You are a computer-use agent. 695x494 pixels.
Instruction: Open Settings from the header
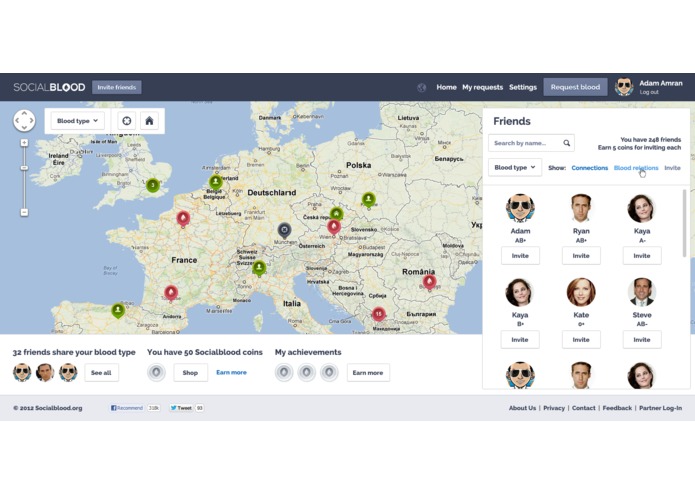pyautogui.click(x=523, y=87)
